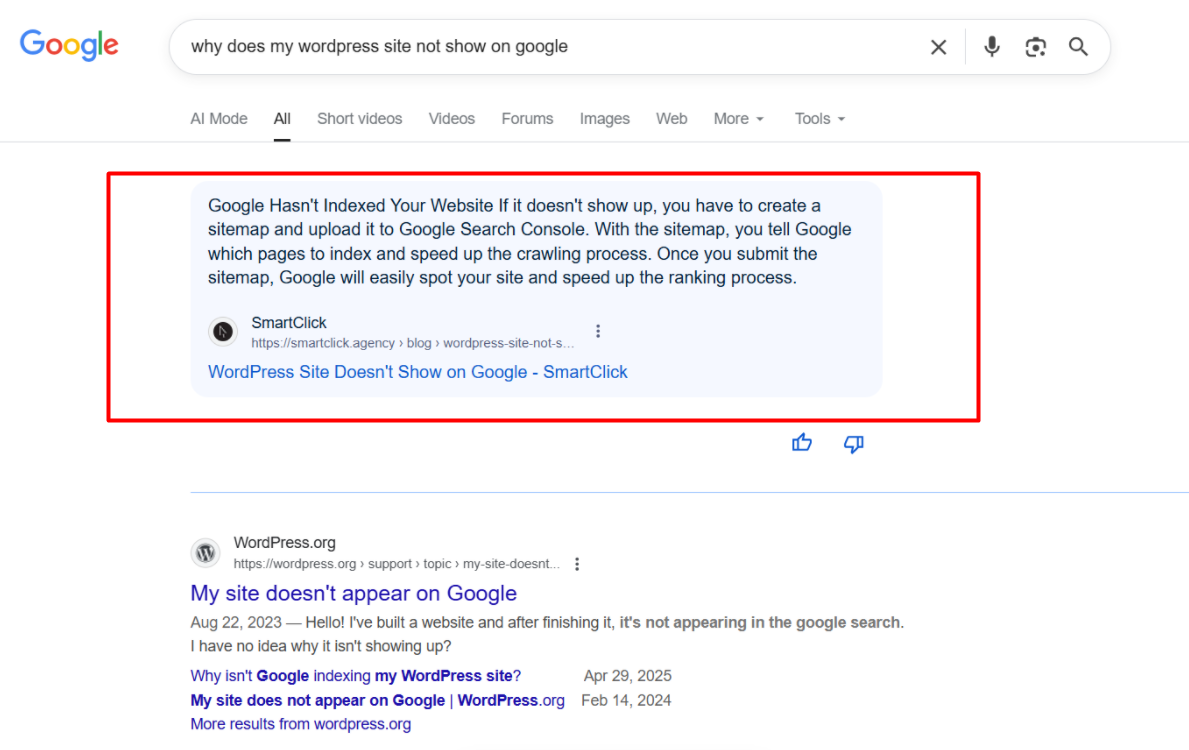Click the Google logo to return home

point(68,45)
